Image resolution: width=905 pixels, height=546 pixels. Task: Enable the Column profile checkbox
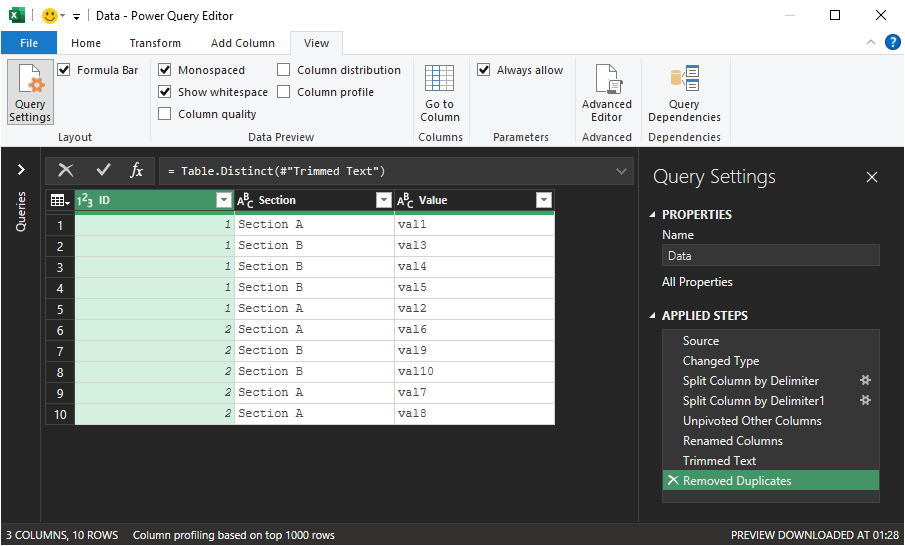(x=283, y=92)
